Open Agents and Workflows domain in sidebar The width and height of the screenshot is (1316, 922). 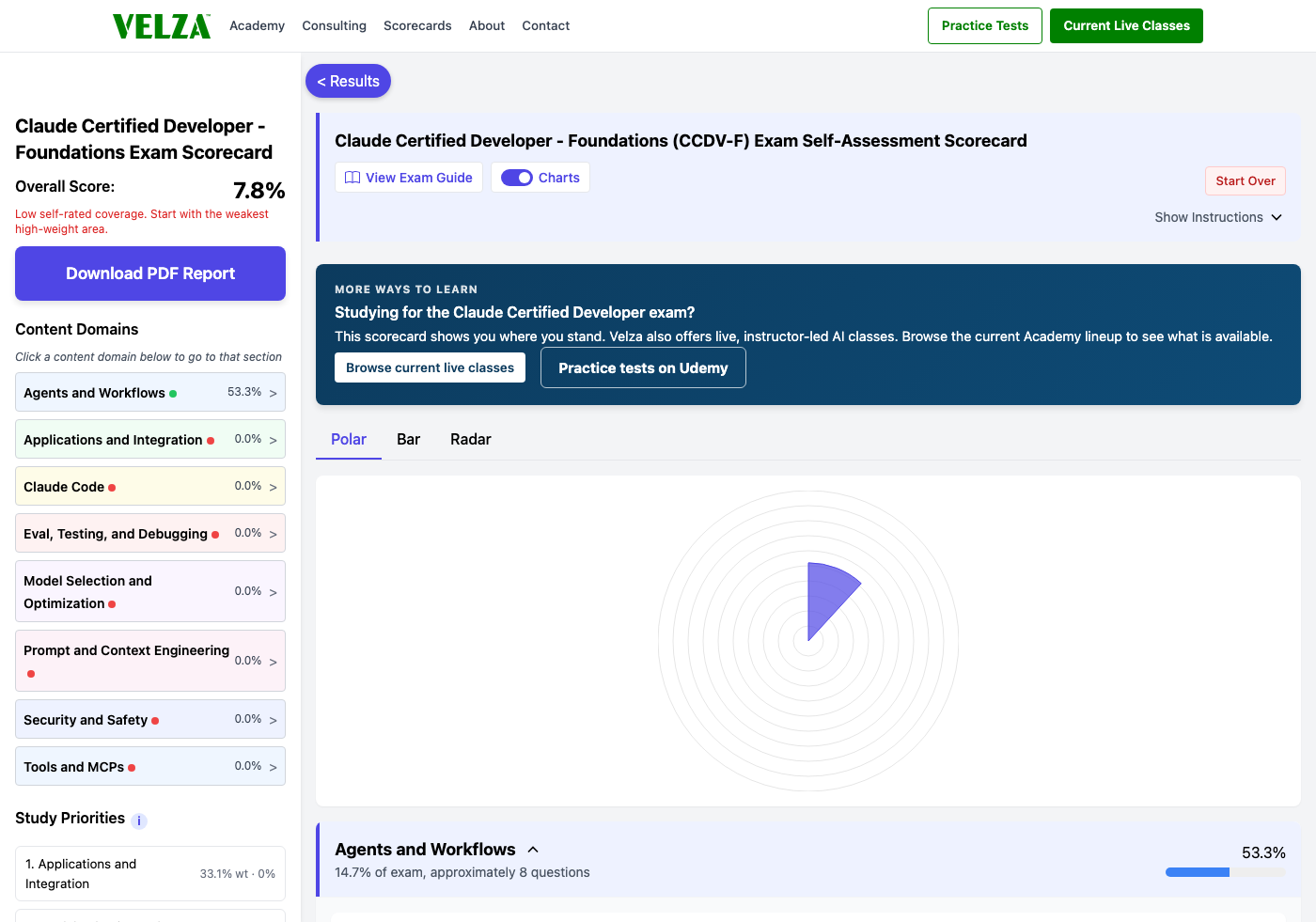(150, 393)
